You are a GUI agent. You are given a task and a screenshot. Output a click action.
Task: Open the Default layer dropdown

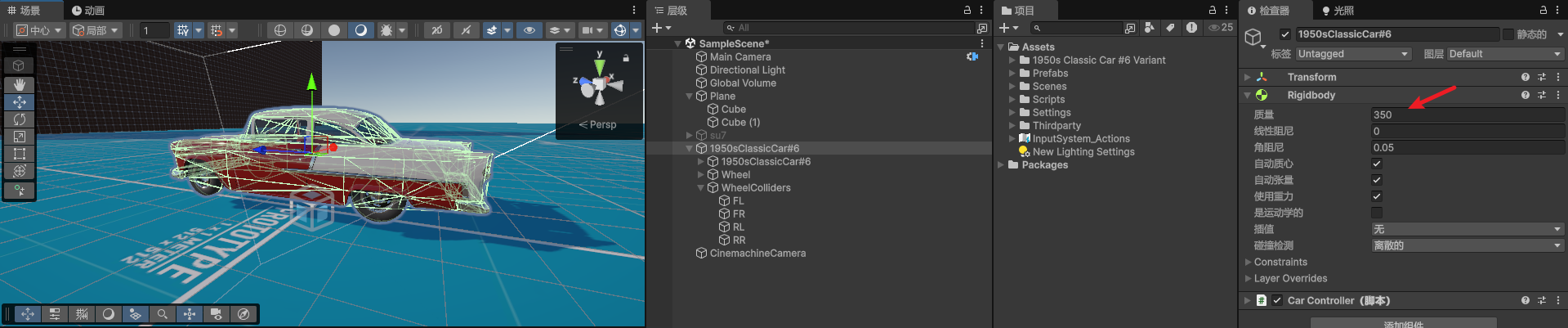1505,54
